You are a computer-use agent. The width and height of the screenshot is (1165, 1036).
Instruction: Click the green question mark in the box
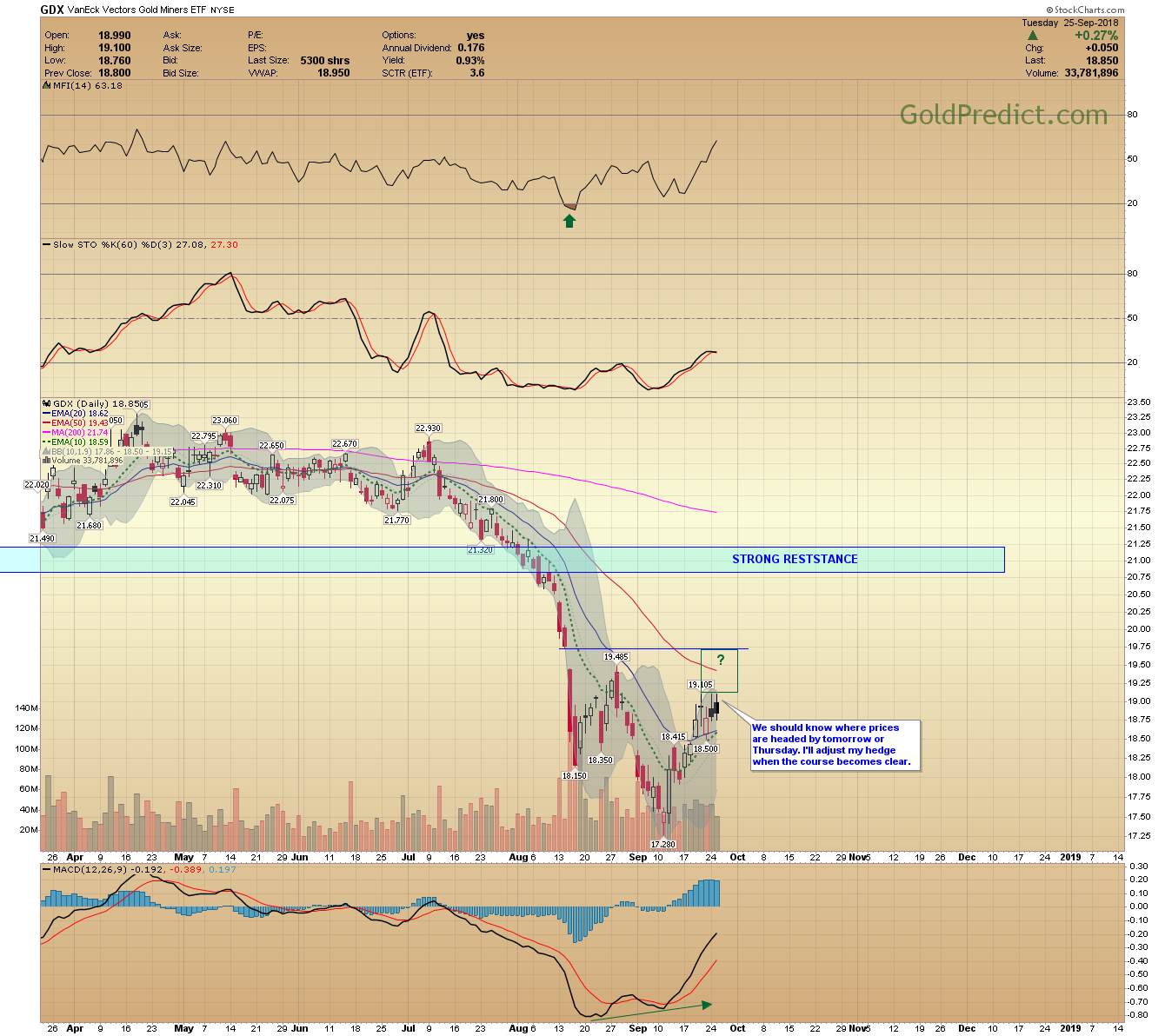point(720,661)
